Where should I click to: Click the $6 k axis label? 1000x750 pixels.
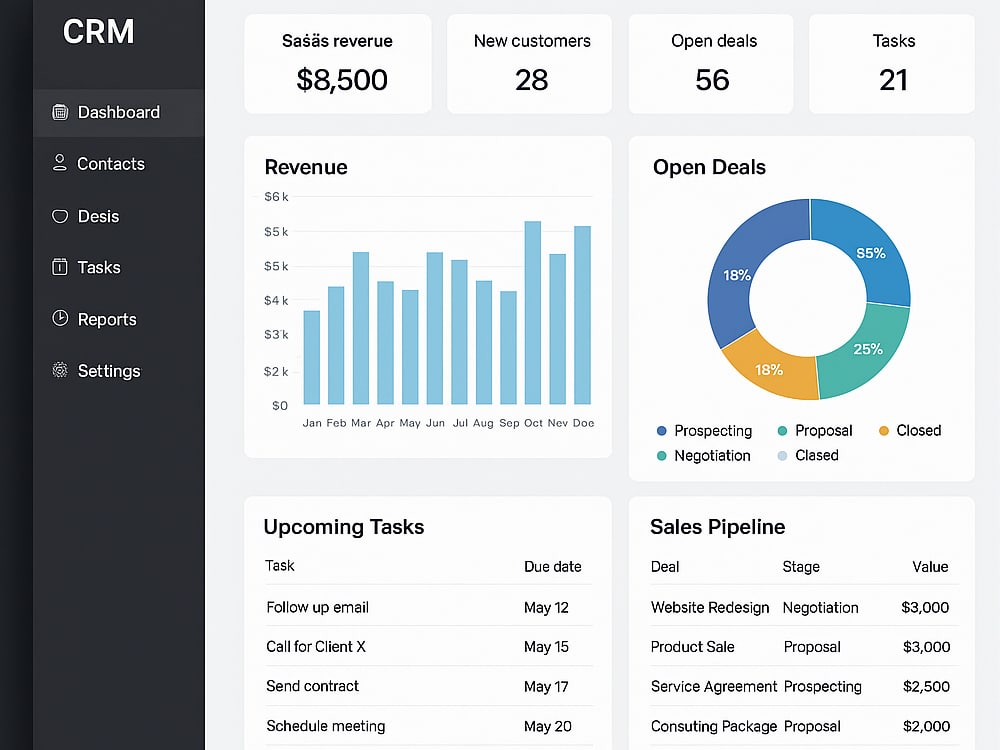click(276, 196)
